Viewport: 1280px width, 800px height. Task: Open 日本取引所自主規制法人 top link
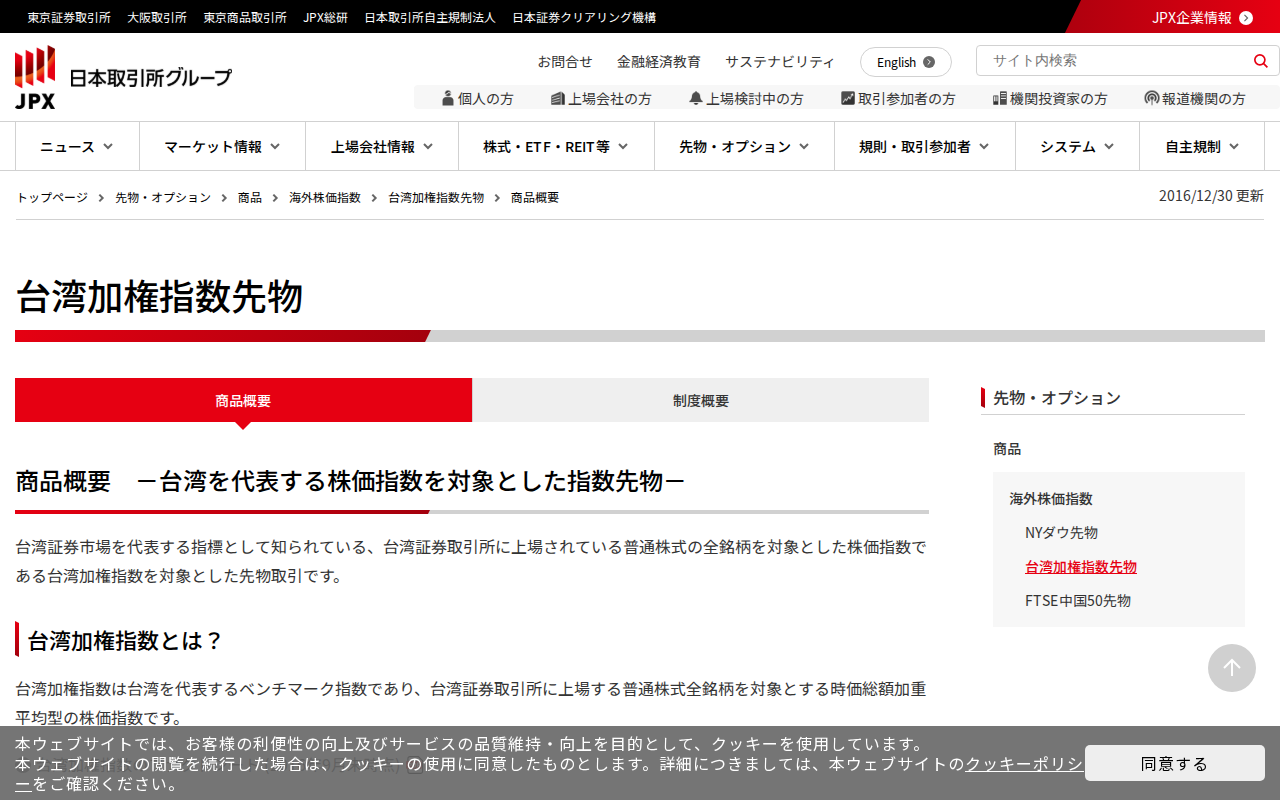pyautogui.click(x=430, y=17)
